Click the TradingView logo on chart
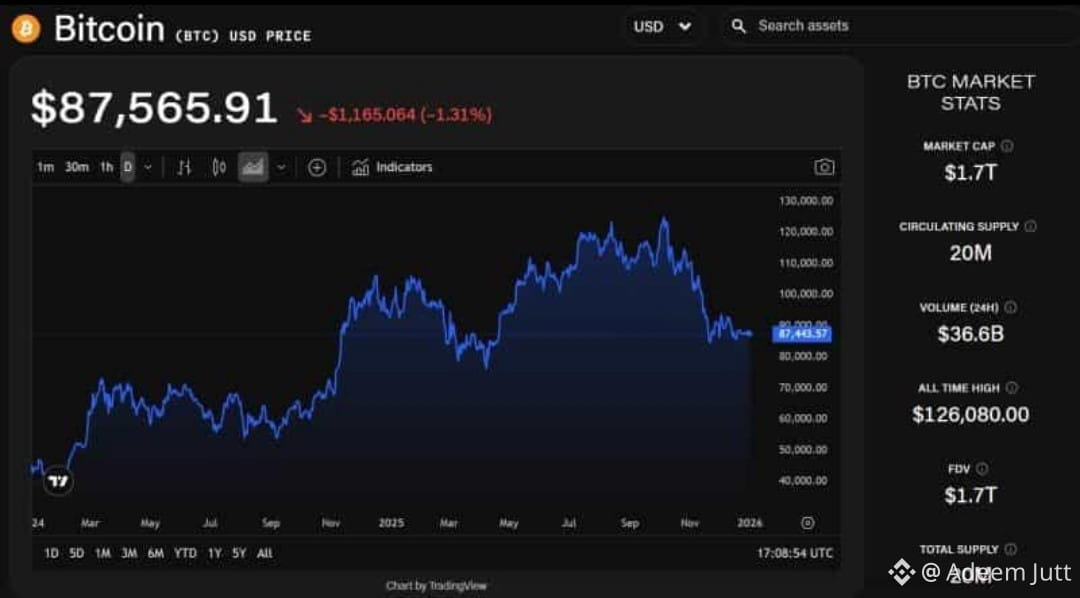 [x=59, y=481]
